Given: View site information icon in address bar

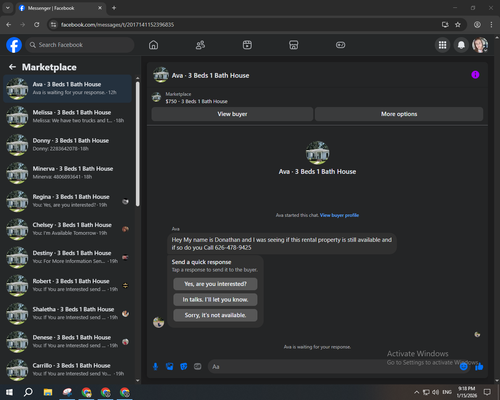Looking at the screenshot, I should [53, 25].
